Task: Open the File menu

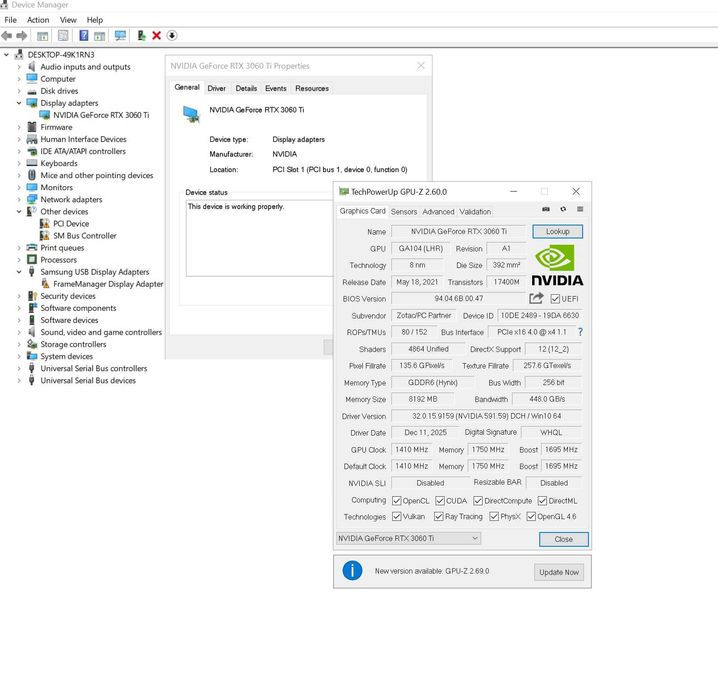Action: (11, 20)
